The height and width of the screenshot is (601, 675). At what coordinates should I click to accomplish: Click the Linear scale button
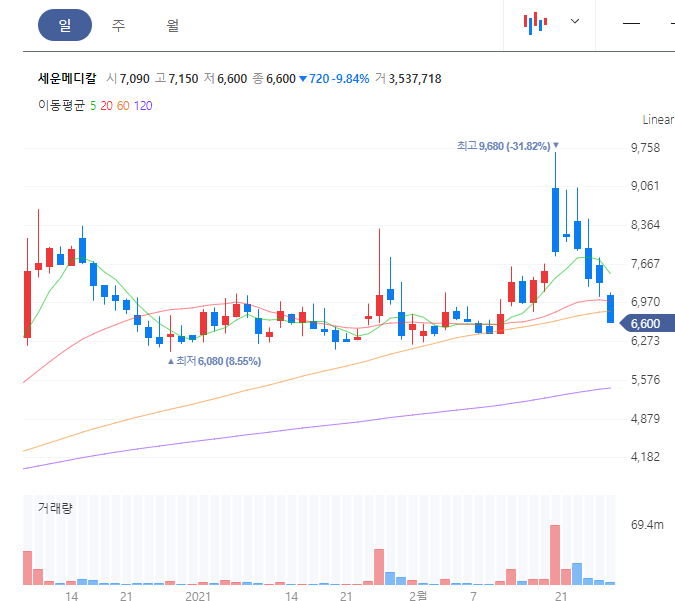click(x=658, y=120)
